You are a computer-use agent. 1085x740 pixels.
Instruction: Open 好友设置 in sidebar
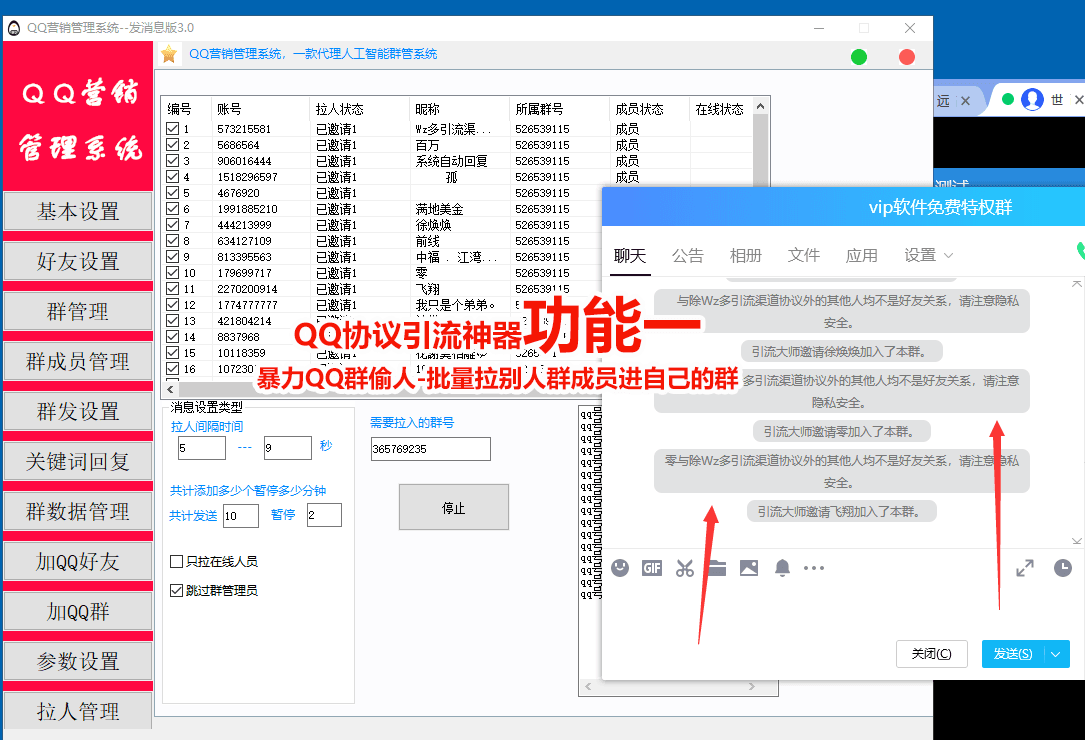pyautogui.click(x=78, y=261)
